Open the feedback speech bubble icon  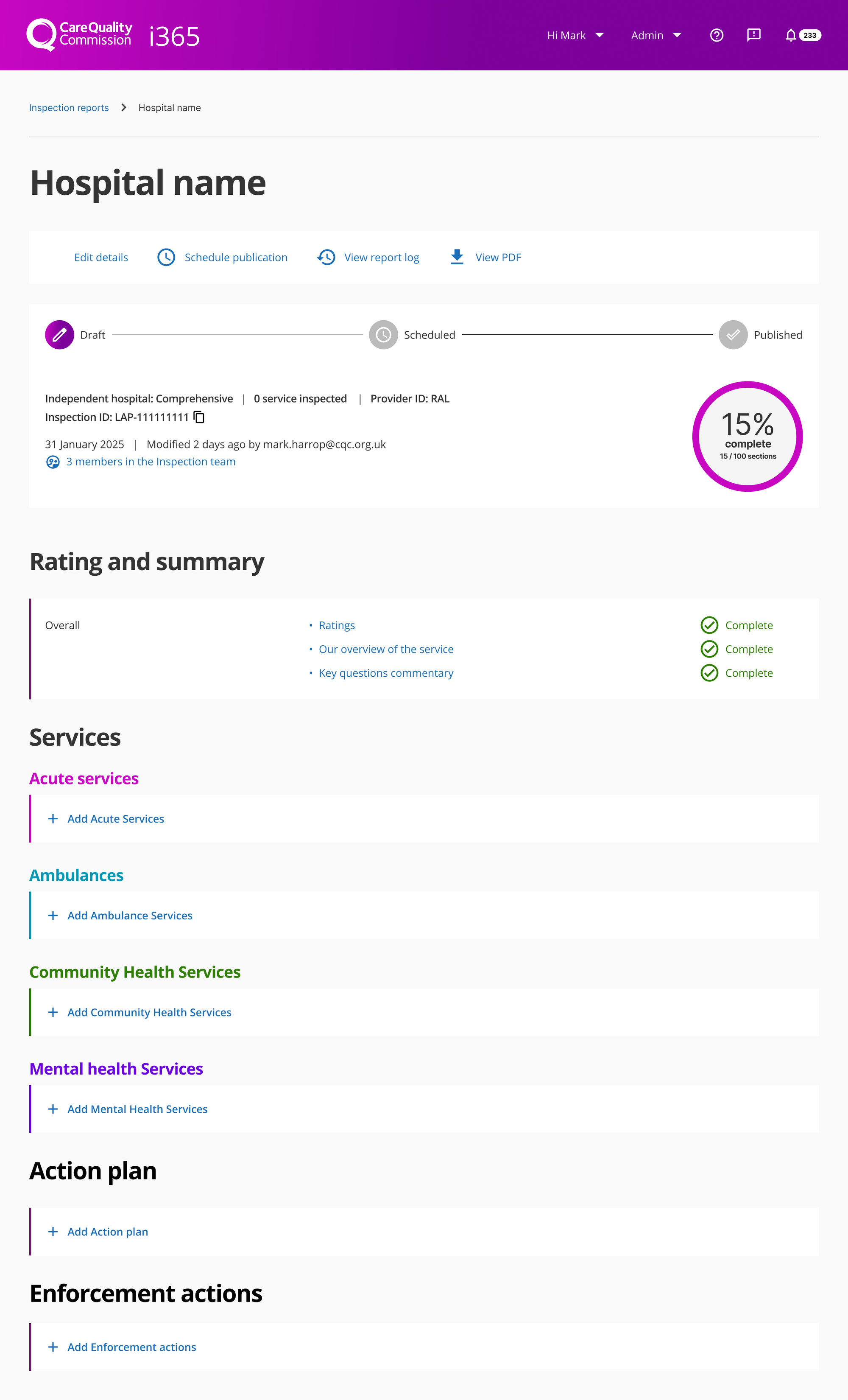[x=753, y=35]
